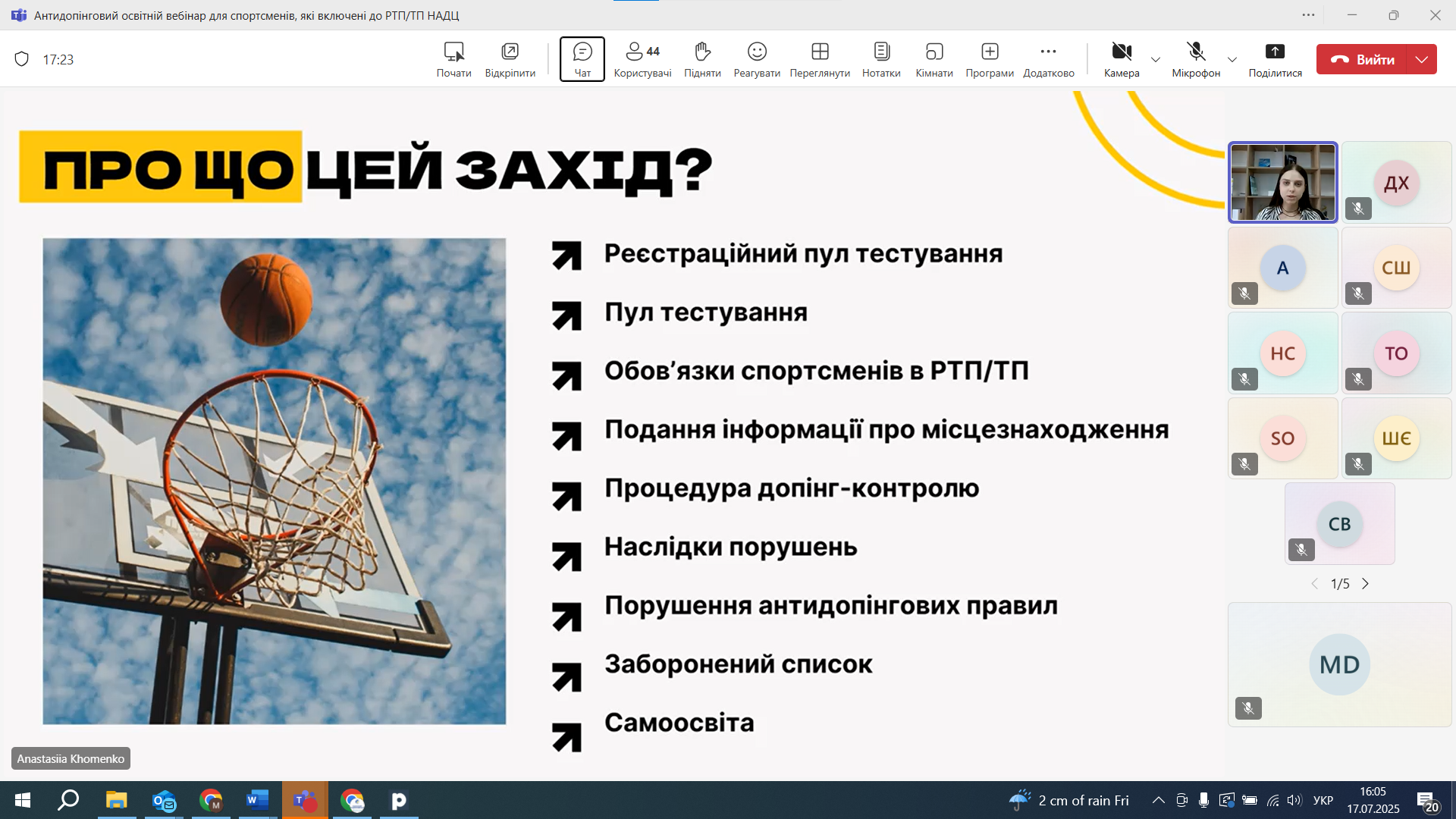Open the Apps button
Screen dimensions: 1456x819
[x=990, y=59]
